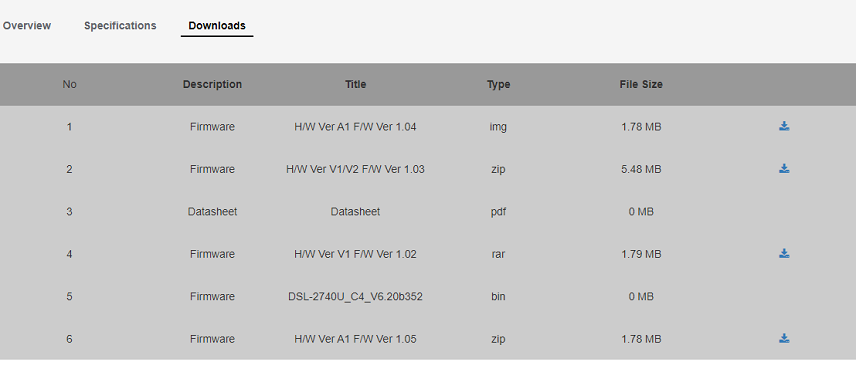
Task: Click the H/W Ver A1 F/W Ver 1.04 title
Action: pyautogui.click(x=355, y=127)
